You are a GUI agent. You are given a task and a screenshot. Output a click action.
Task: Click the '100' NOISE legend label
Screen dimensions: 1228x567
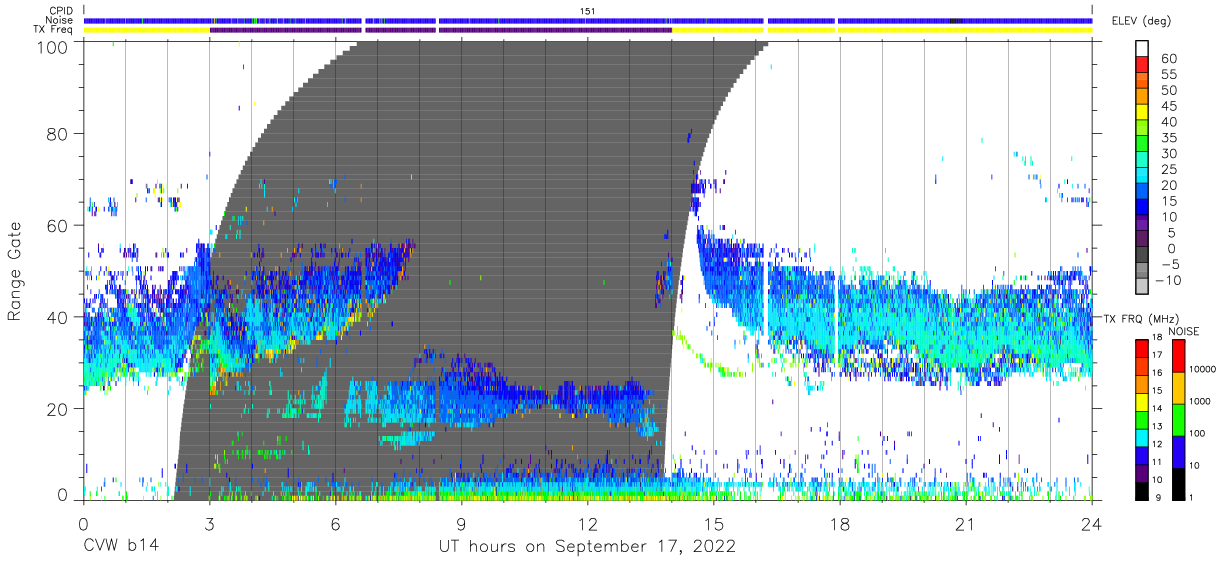[1198, 433]
